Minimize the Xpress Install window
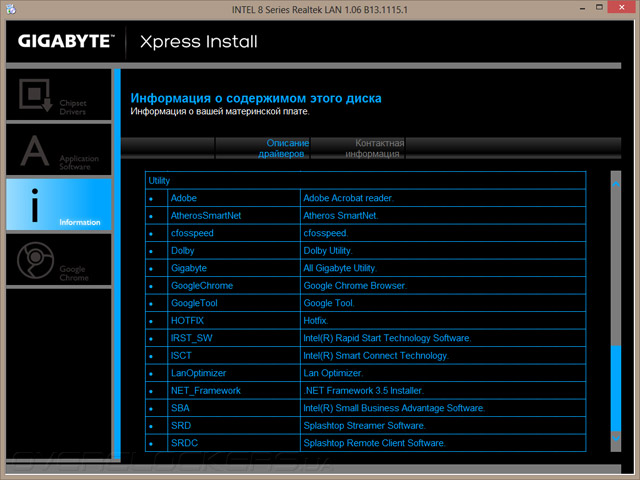640x480 pixels. [x=582, y=9]
